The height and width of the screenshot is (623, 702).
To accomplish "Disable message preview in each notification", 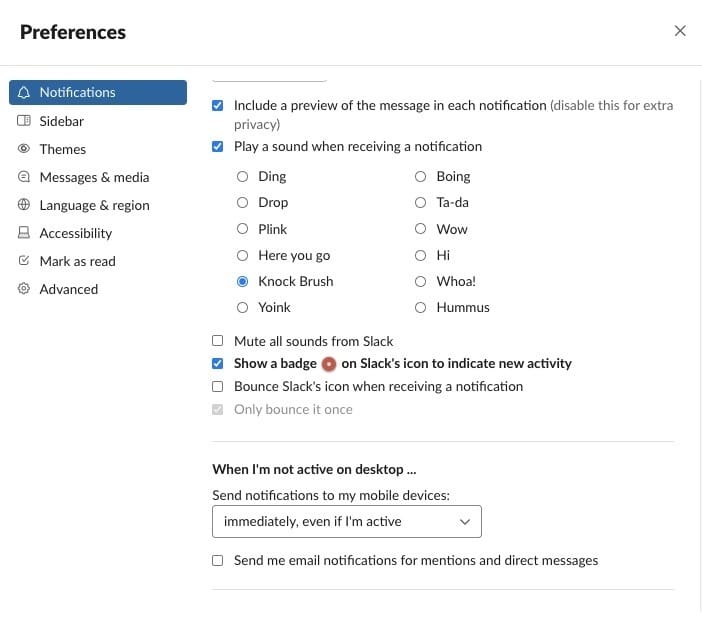I will [x=218, y=105].
